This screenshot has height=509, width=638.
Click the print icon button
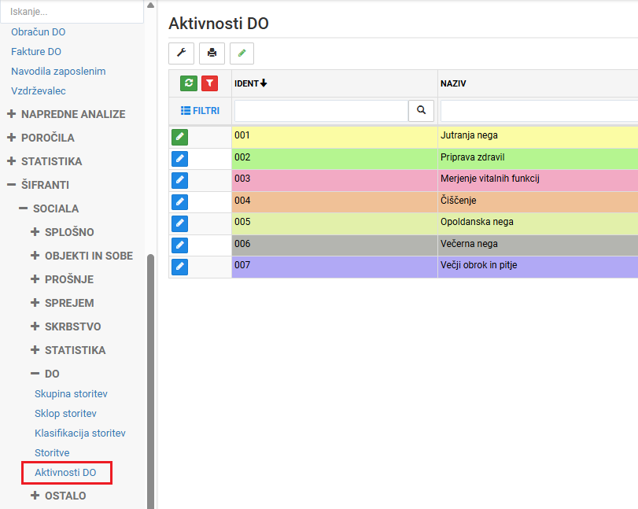pyautogui.click(x=212, y=53)
